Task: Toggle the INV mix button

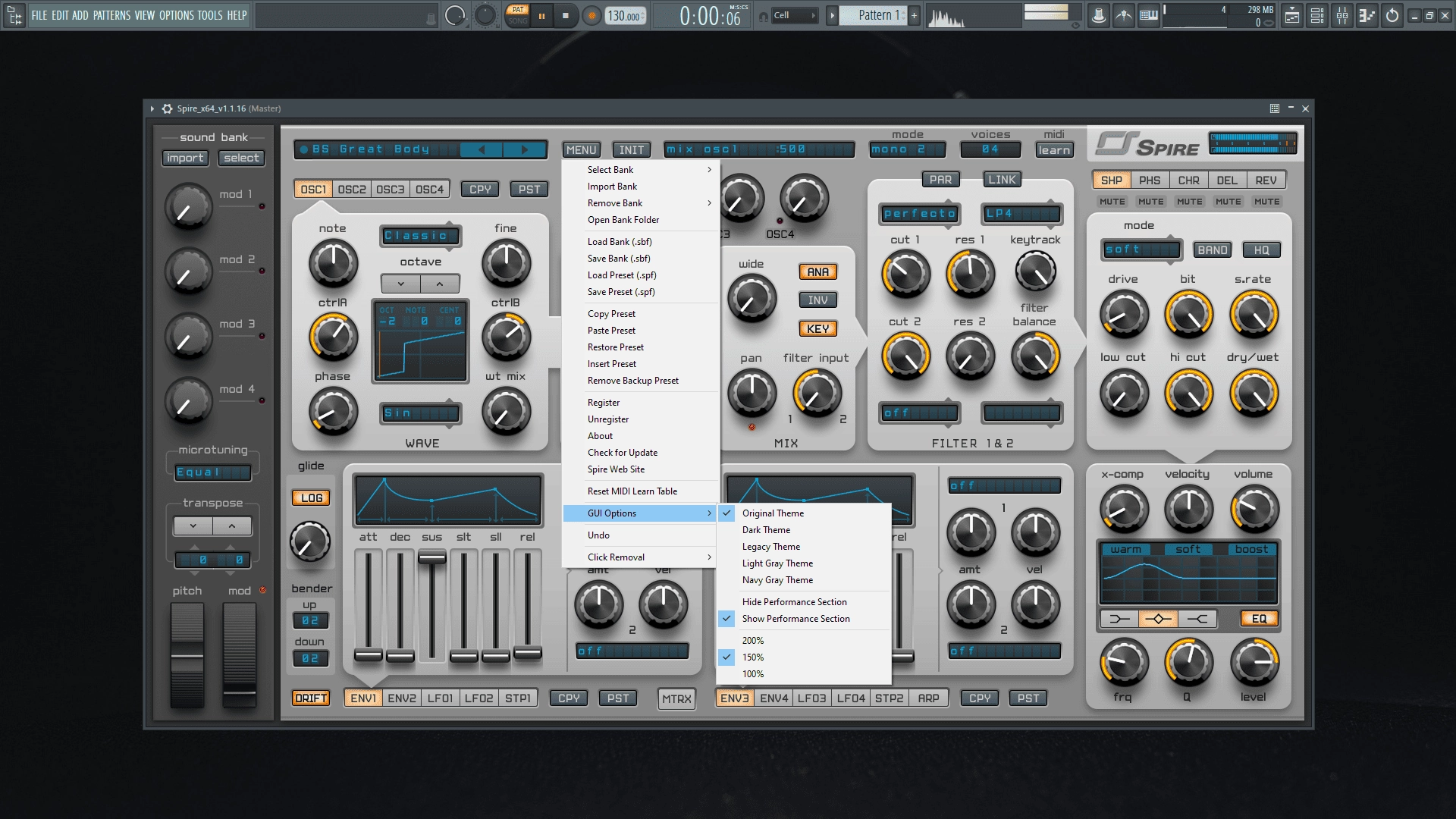Action: pyautogui.click(x=817, y=300)
